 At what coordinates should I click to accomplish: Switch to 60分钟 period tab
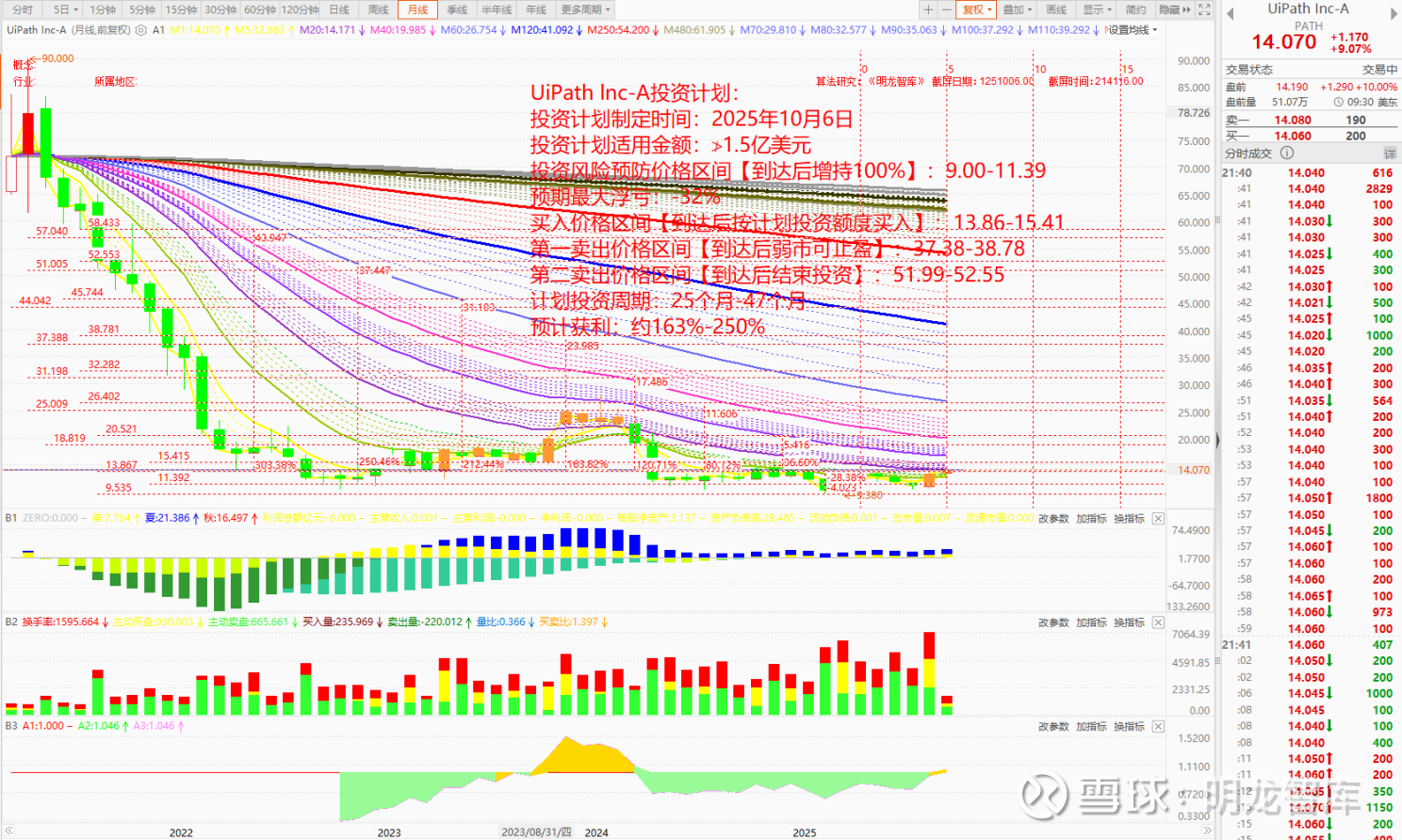(260, 9)
